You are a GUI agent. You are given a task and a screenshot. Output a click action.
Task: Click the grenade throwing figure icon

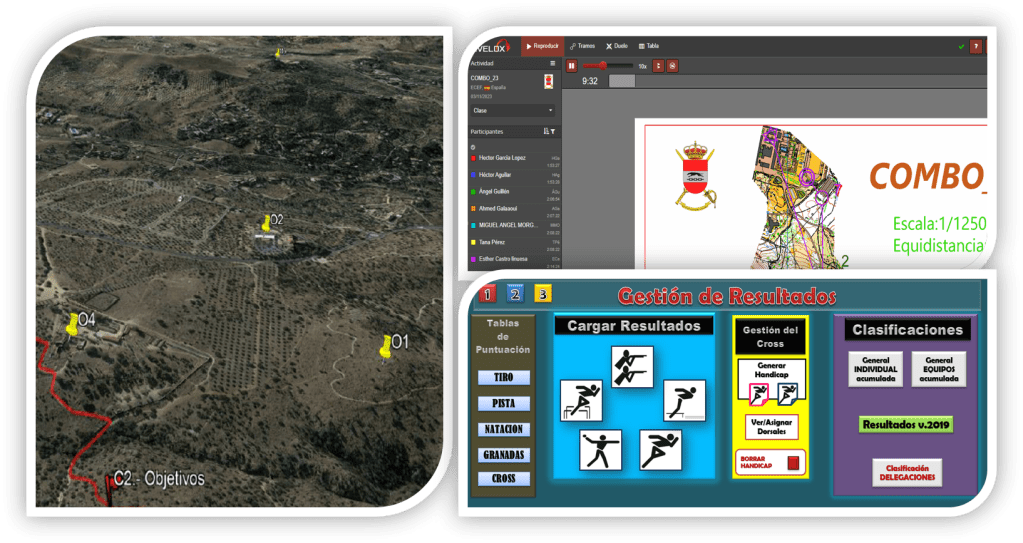600,450
